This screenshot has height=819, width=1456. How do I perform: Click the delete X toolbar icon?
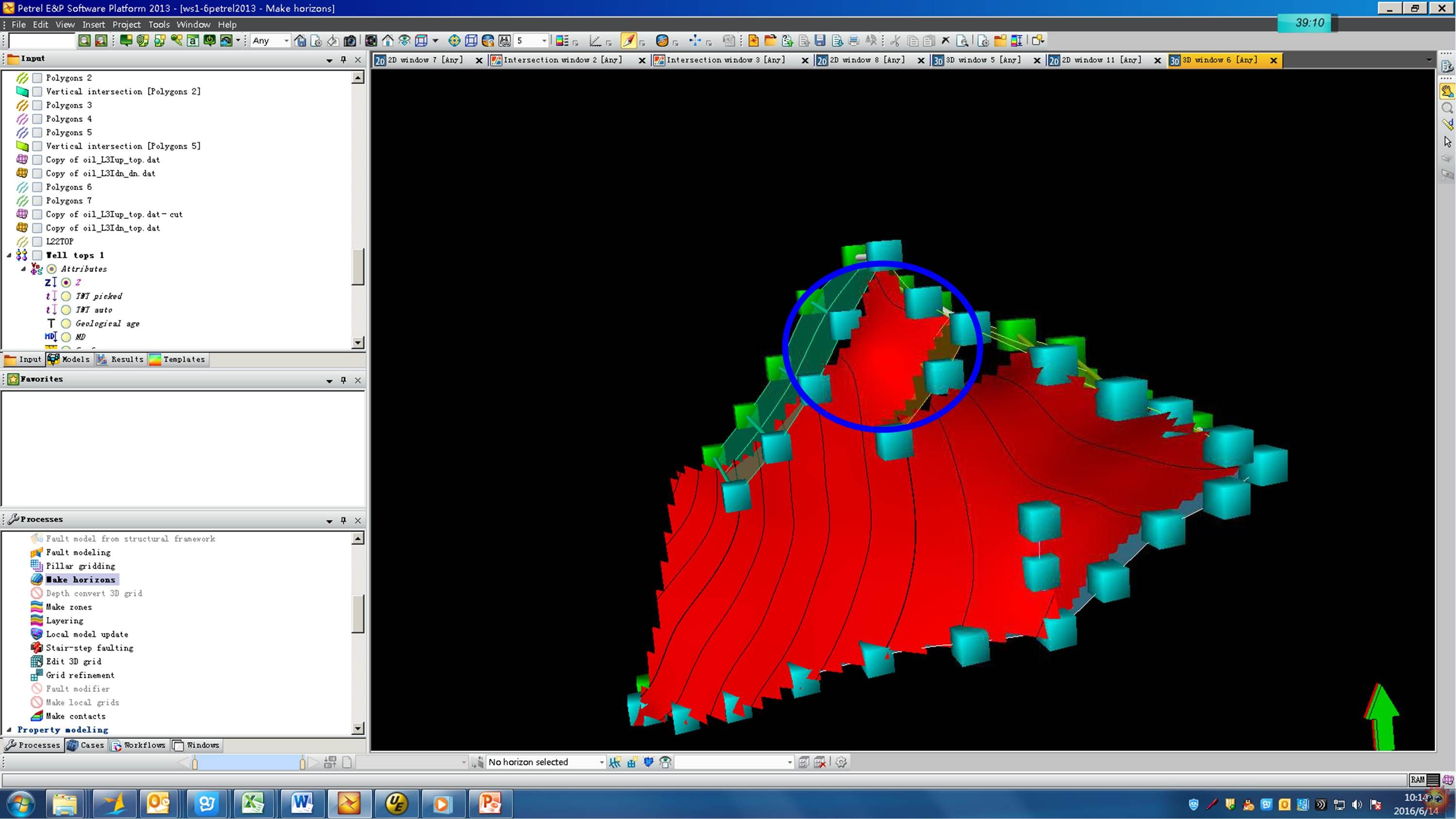click(x=945, y=41)
